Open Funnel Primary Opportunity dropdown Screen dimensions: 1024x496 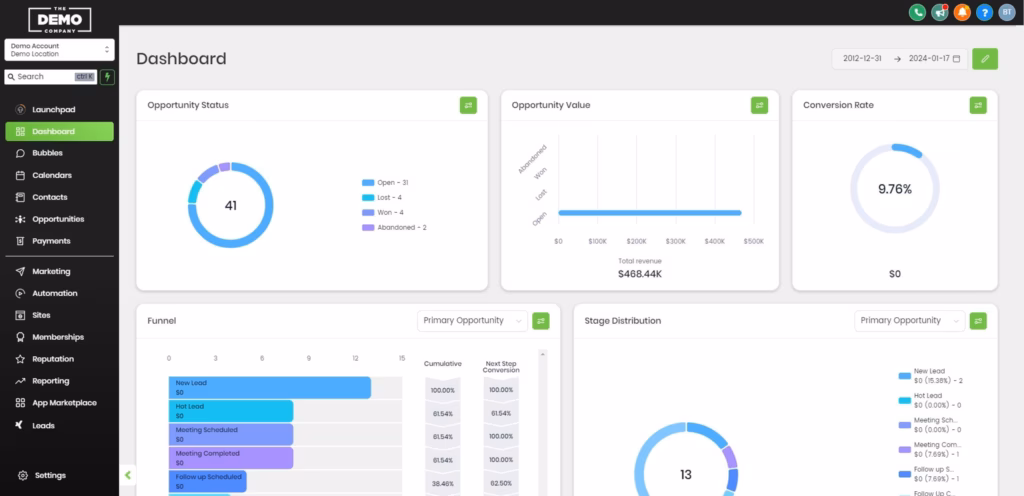472,321
